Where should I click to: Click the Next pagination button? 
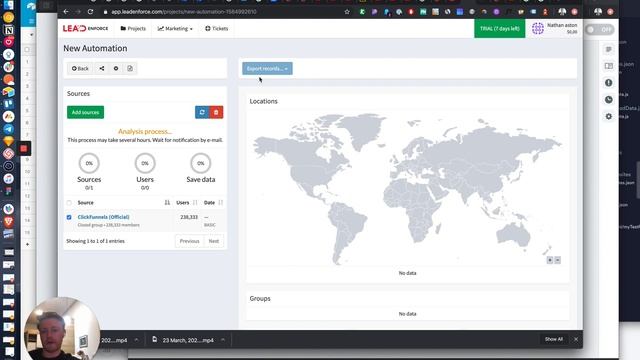(x=213, y=241)
